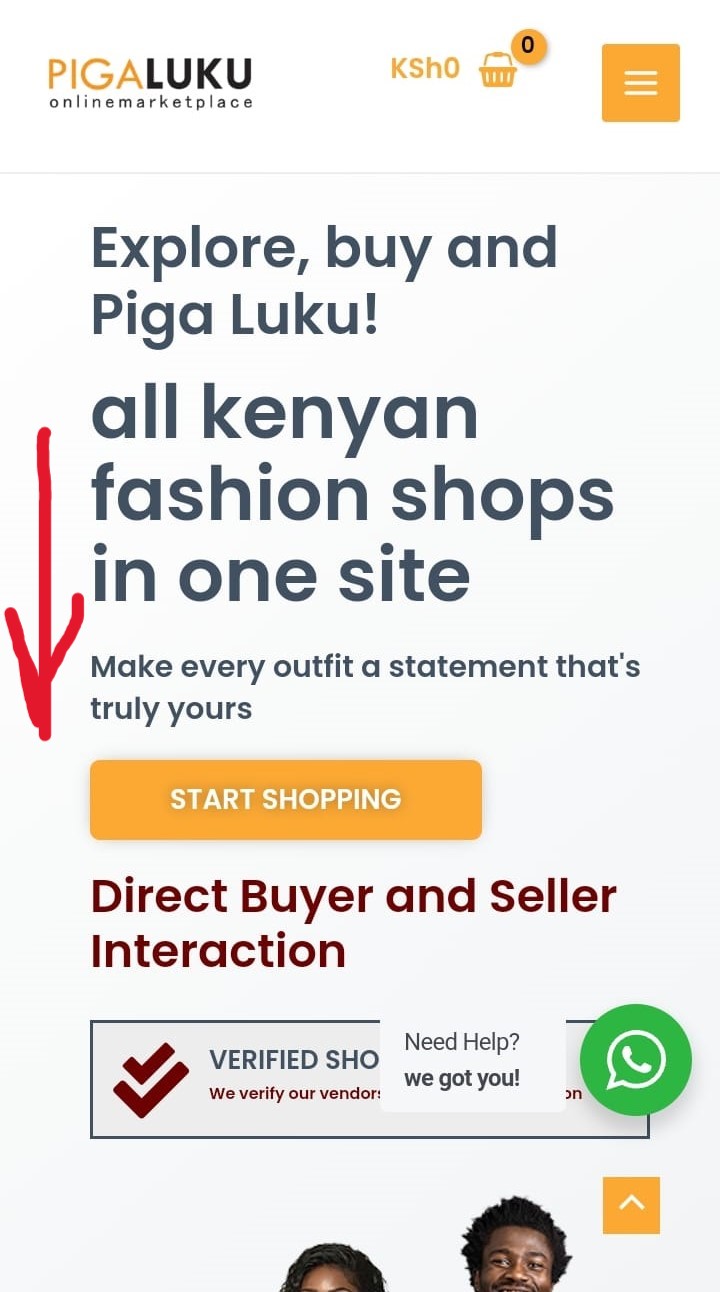Click the red hand-drawn arrow annotation
Viewport: 720px width, 1292px height.
tap(44, 585)
